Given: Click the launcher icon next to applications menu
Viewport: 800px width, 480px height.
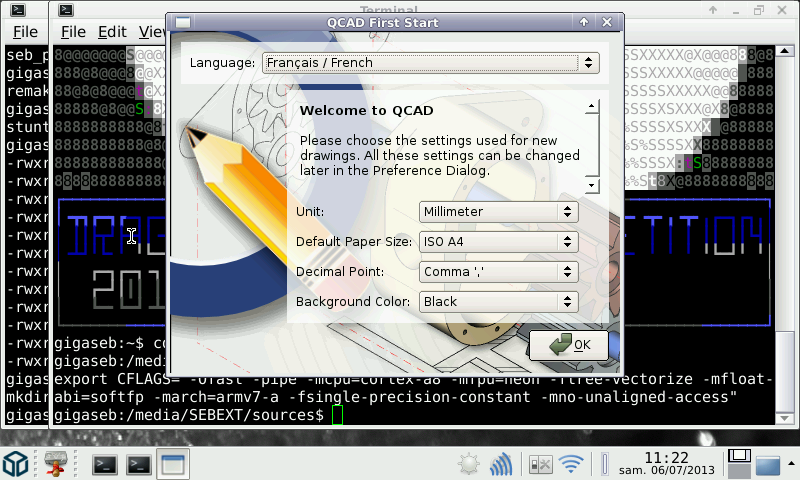Looking at the screenshot, I should pos(55,464).
